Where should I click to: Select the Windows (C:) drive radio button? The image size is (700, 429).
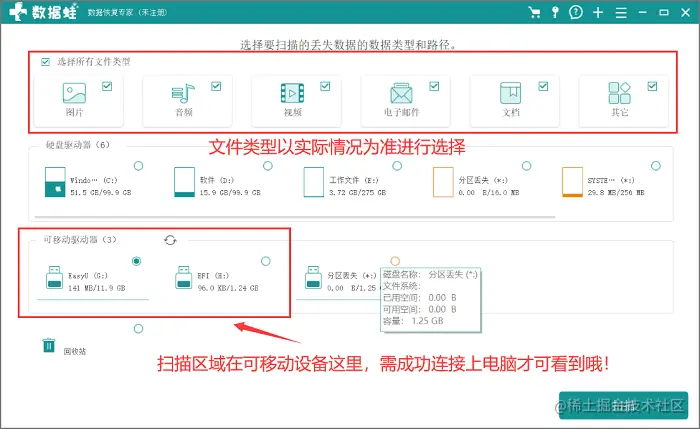tap(138, 166)
